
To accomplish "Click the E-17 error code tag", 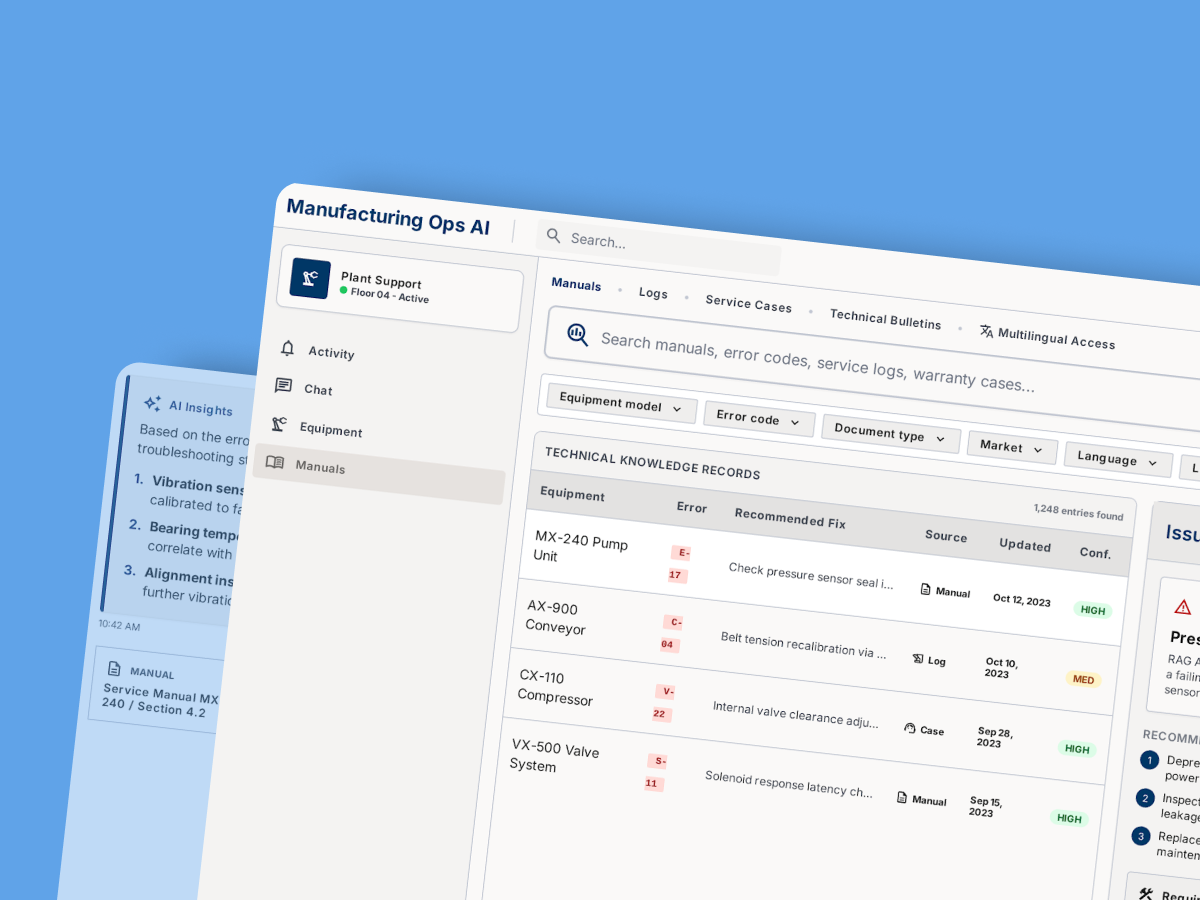I will [680, 564].
